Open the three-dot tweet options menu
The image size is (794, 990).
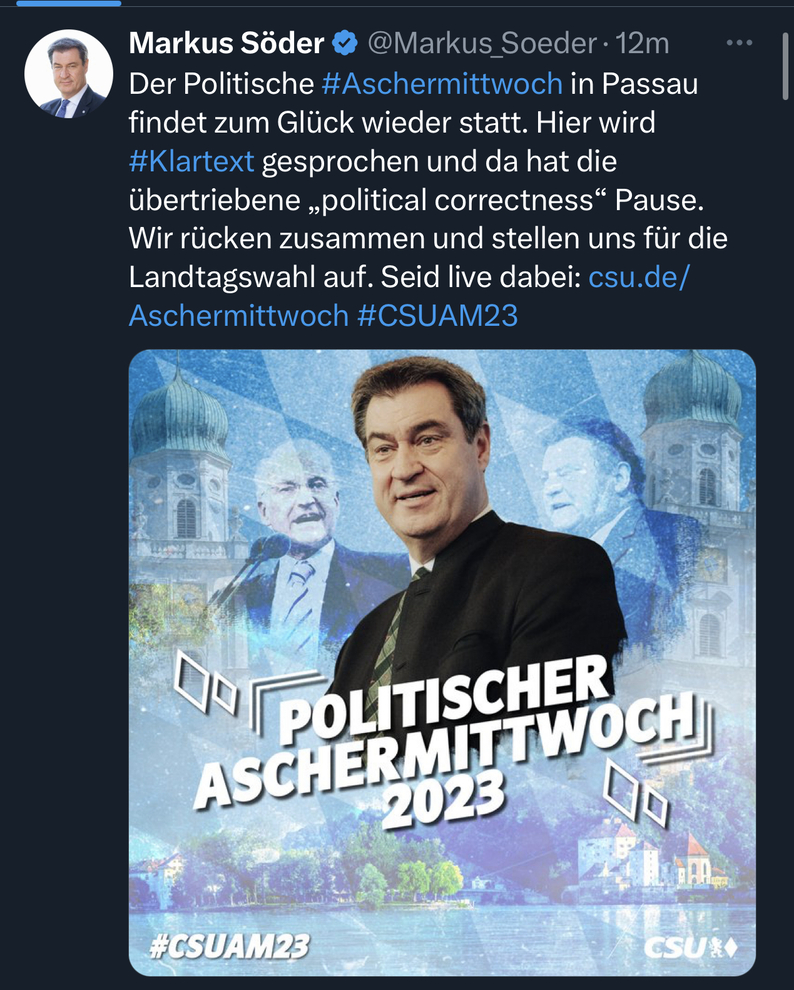click(x=739, y=43)
